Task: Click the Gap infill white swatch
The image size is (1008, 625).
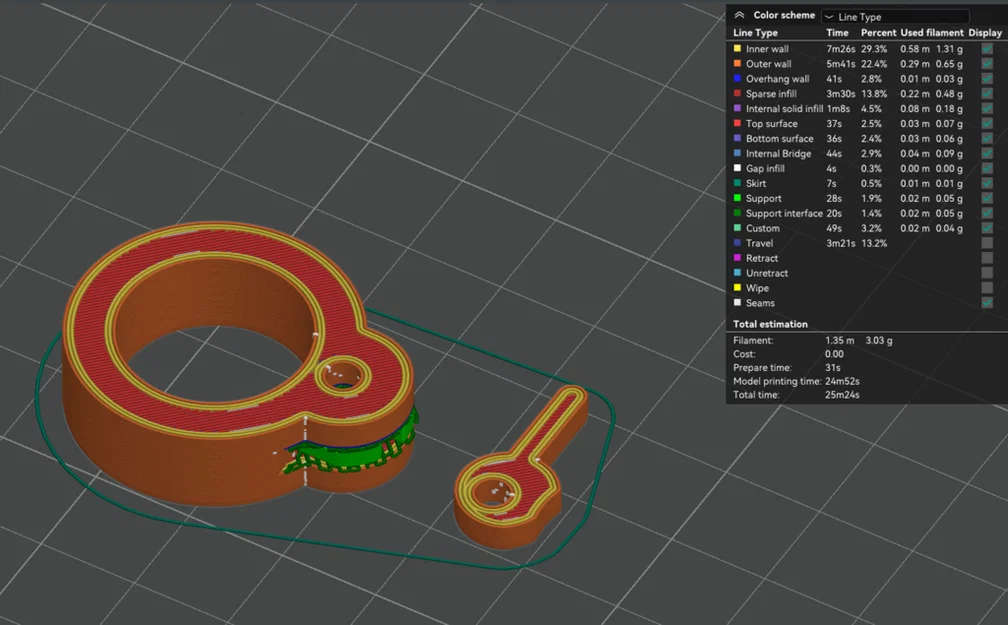Action: [x=737, y=168]
